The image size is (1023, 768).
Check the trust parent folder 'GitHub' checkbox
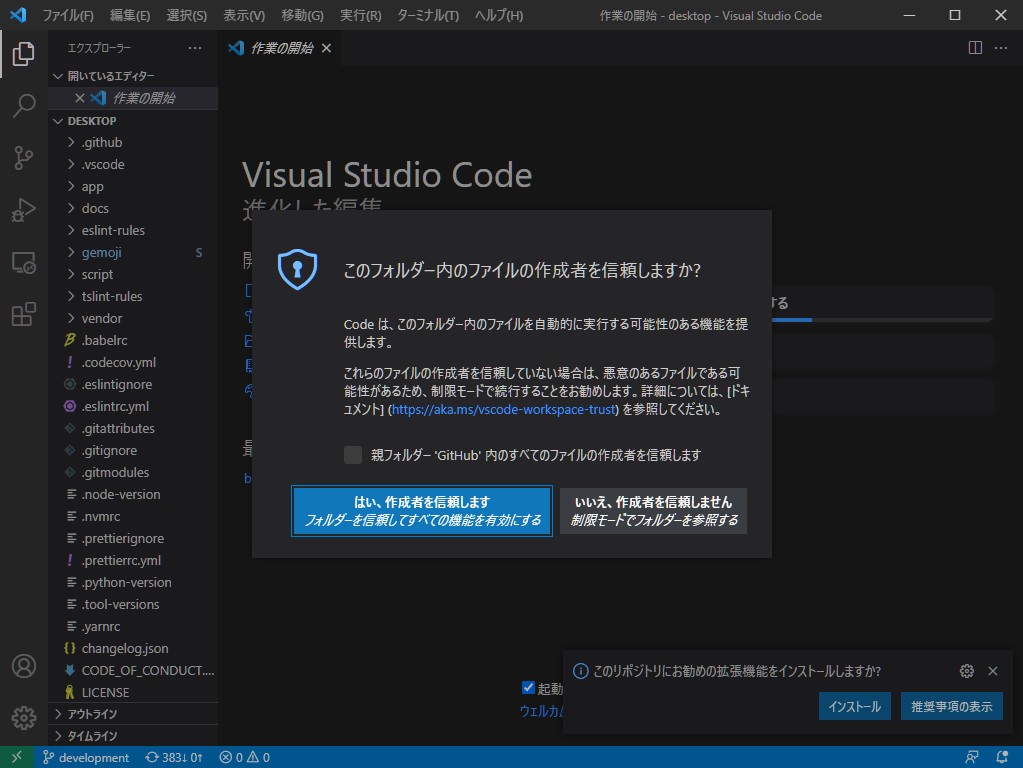click(x=352, y=454)
